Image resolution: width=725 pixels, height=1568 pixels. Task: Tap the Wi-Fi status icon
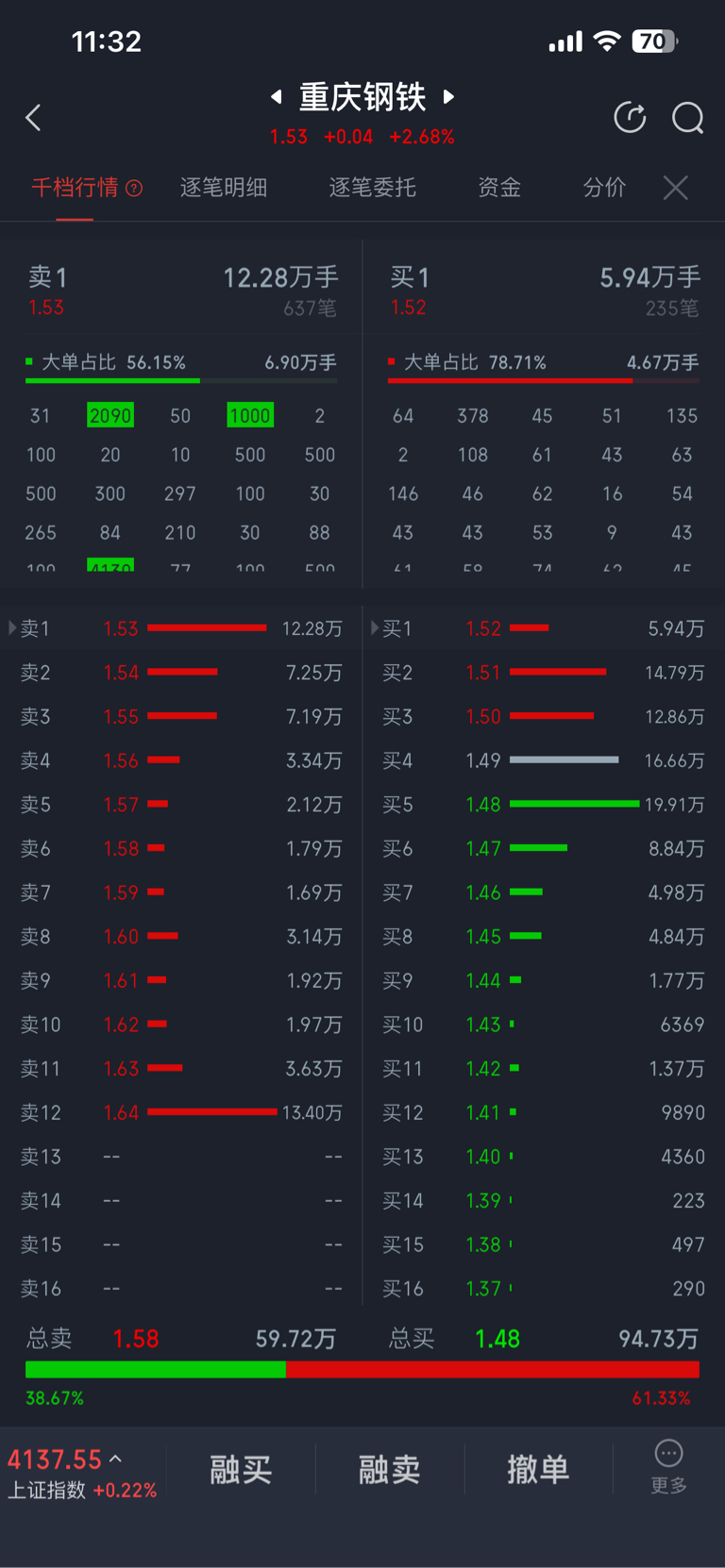click(607, 41)
